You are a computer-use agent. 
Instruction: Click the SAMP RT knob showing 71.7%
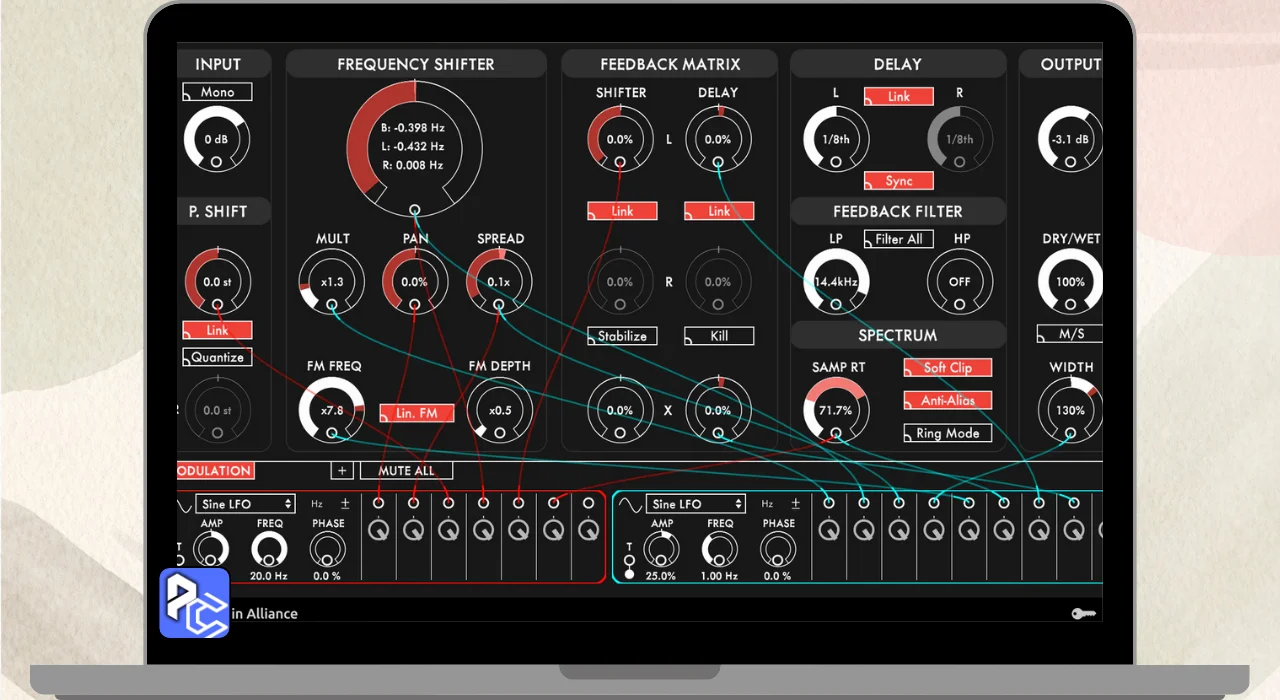[x=836, y=409]
